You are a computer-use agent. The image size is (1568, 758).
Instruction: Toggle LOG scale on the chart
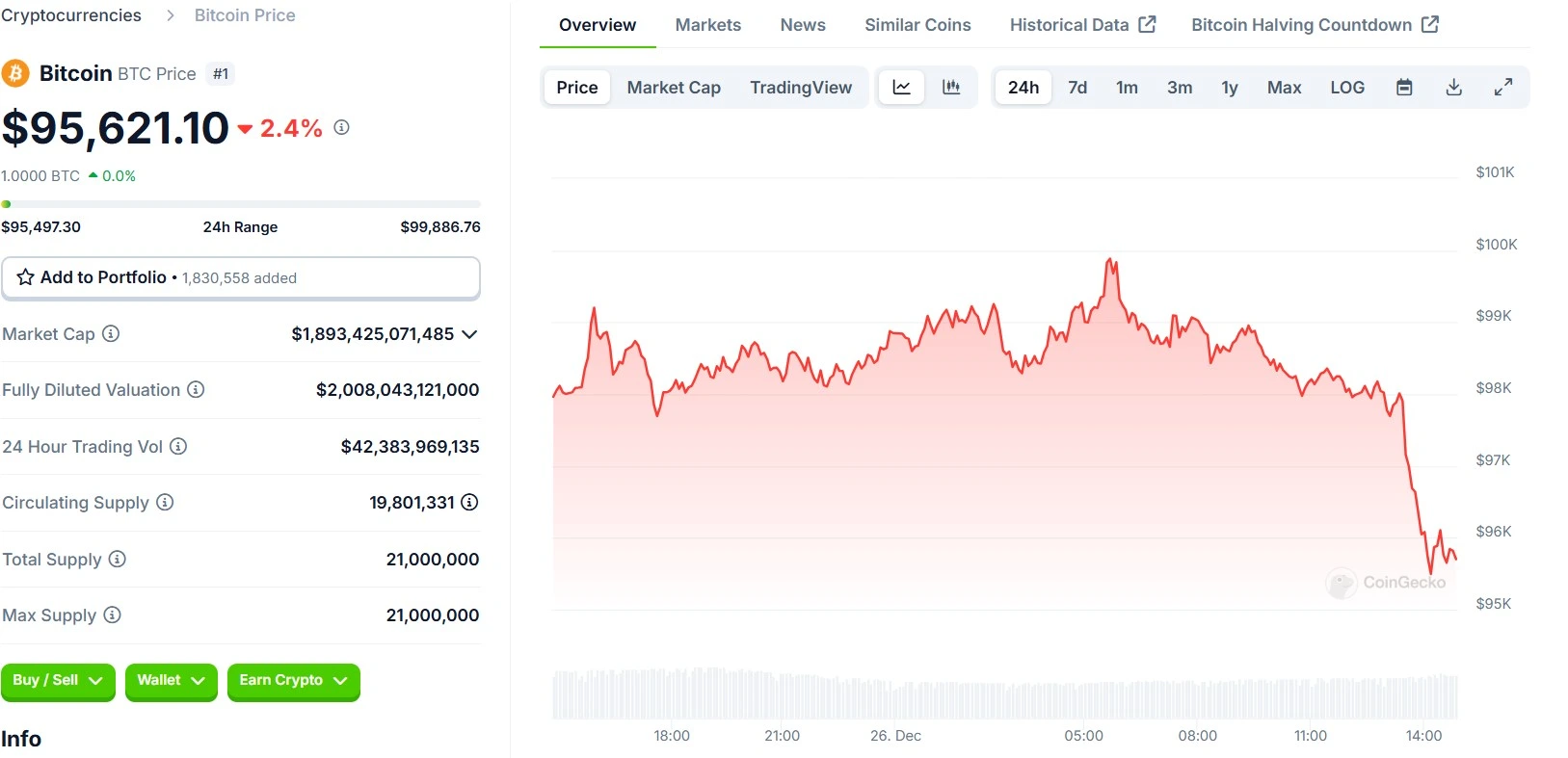point(1346,88)
